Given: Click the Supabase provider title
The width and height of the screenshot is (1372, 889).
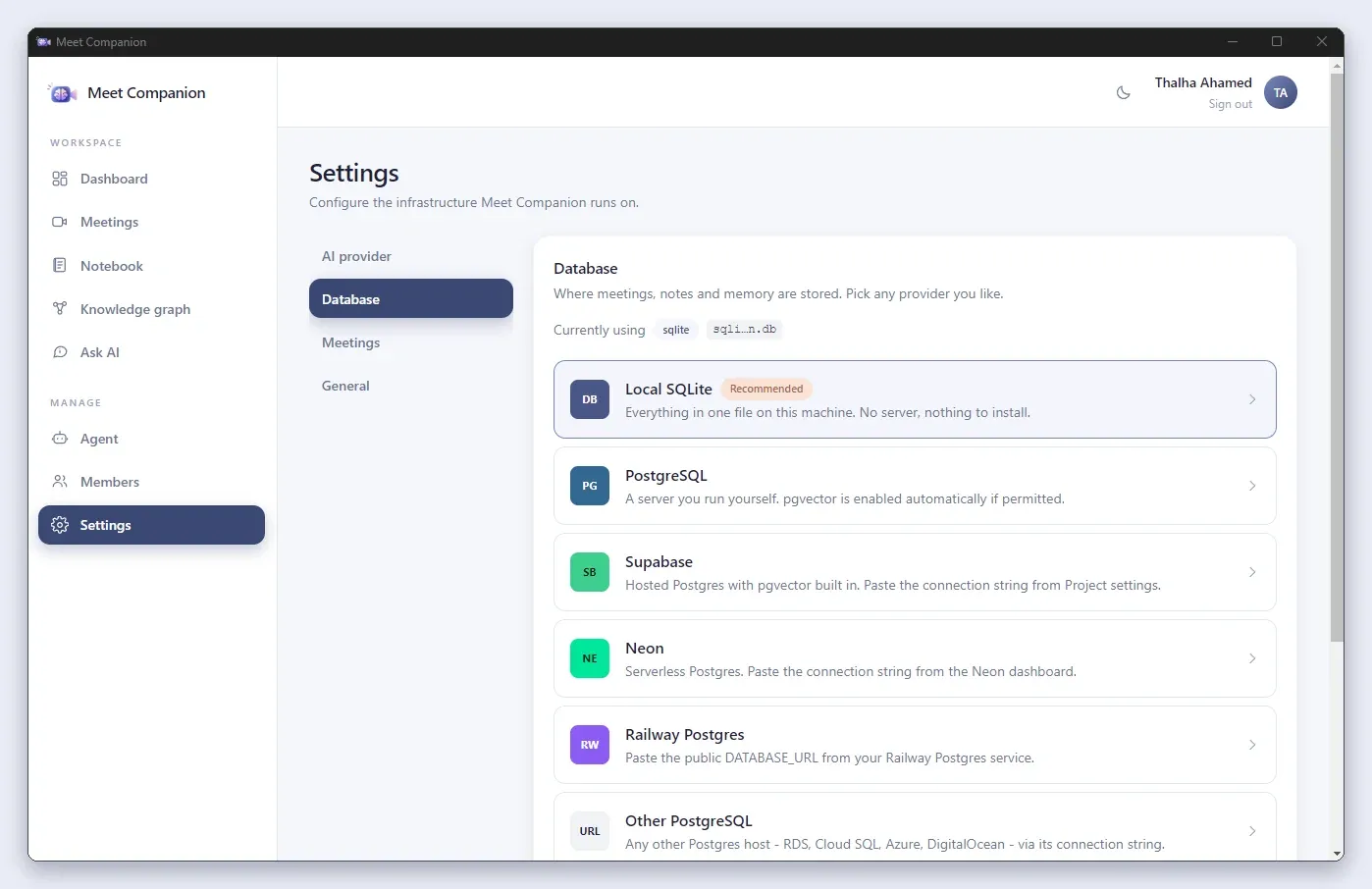Looking at the screenshot, I should coord(659,562).
